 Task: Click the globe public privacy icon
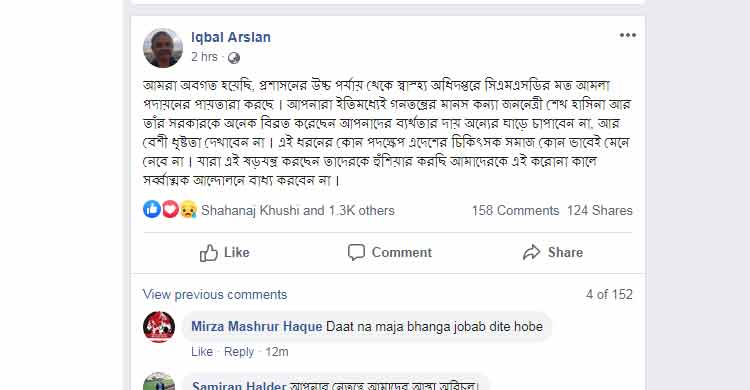(x=233, y=58)
